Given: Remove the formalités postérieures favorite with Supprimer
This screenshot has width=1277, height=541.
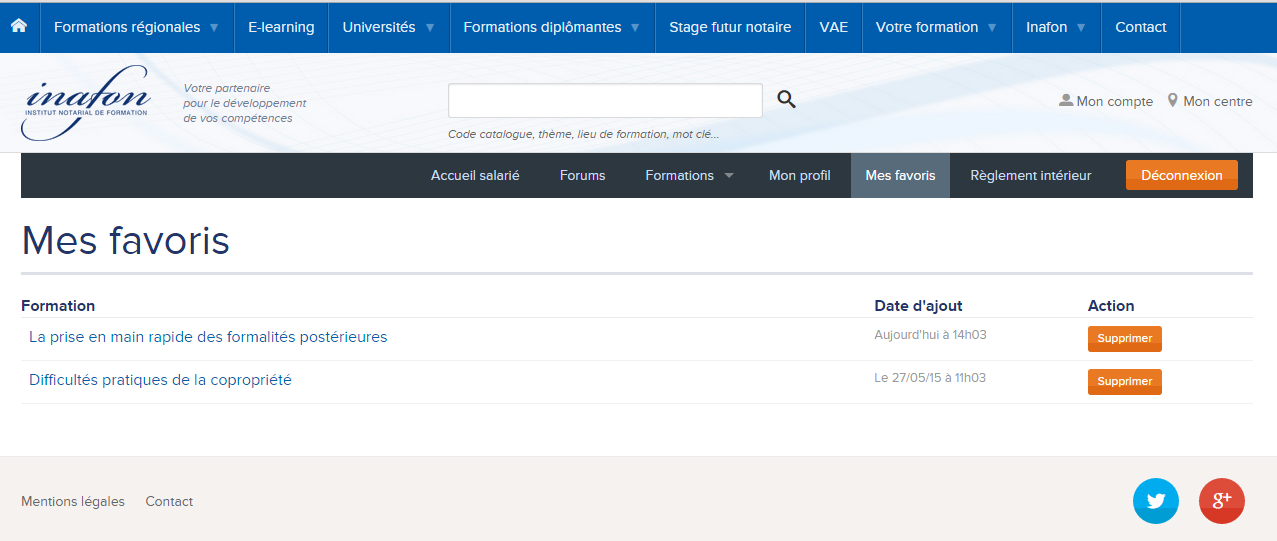Looking at the screenshot, I should pyautogui.click(x=1124, y=339).
